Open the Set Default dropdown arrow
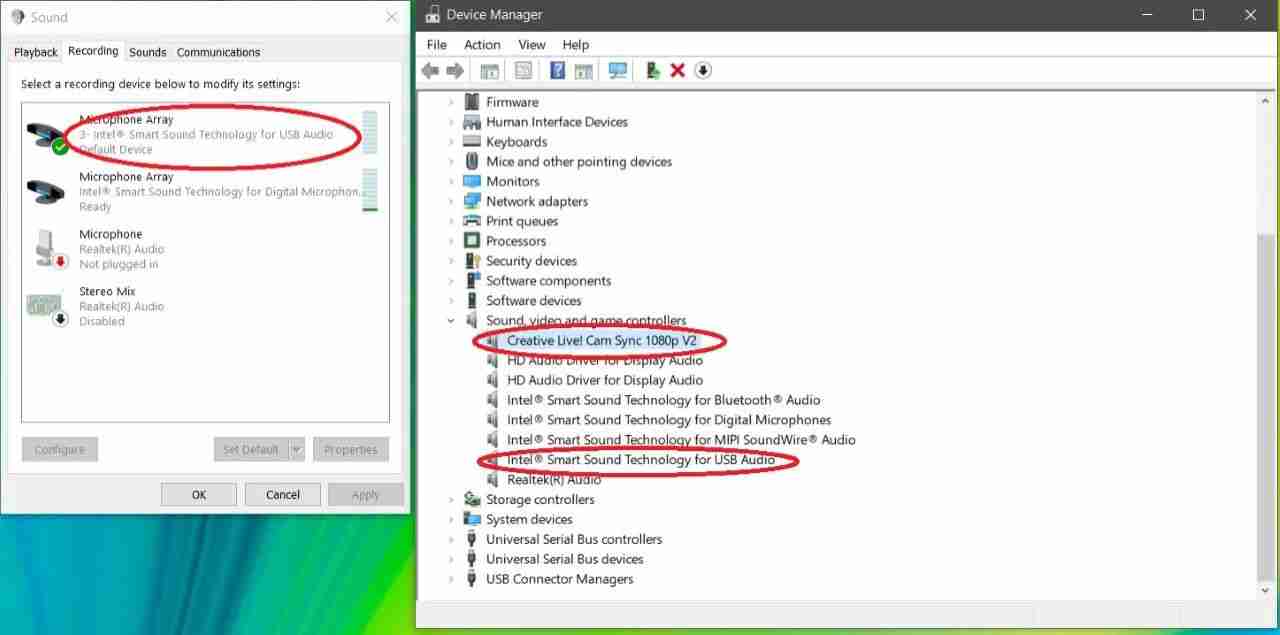The width and height of the screenshot is (1280, 635). coord(297,449)
